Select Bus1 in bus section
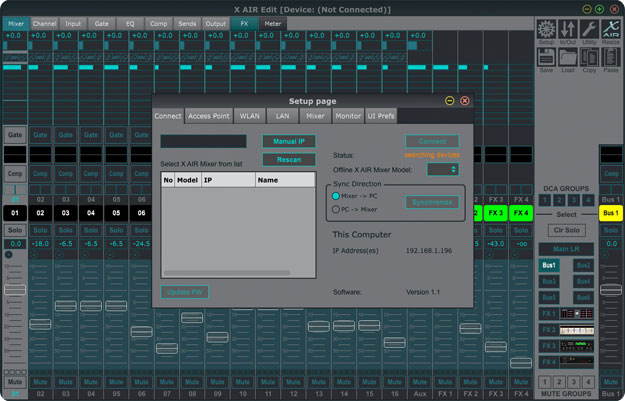 click(x=549, y=265)
